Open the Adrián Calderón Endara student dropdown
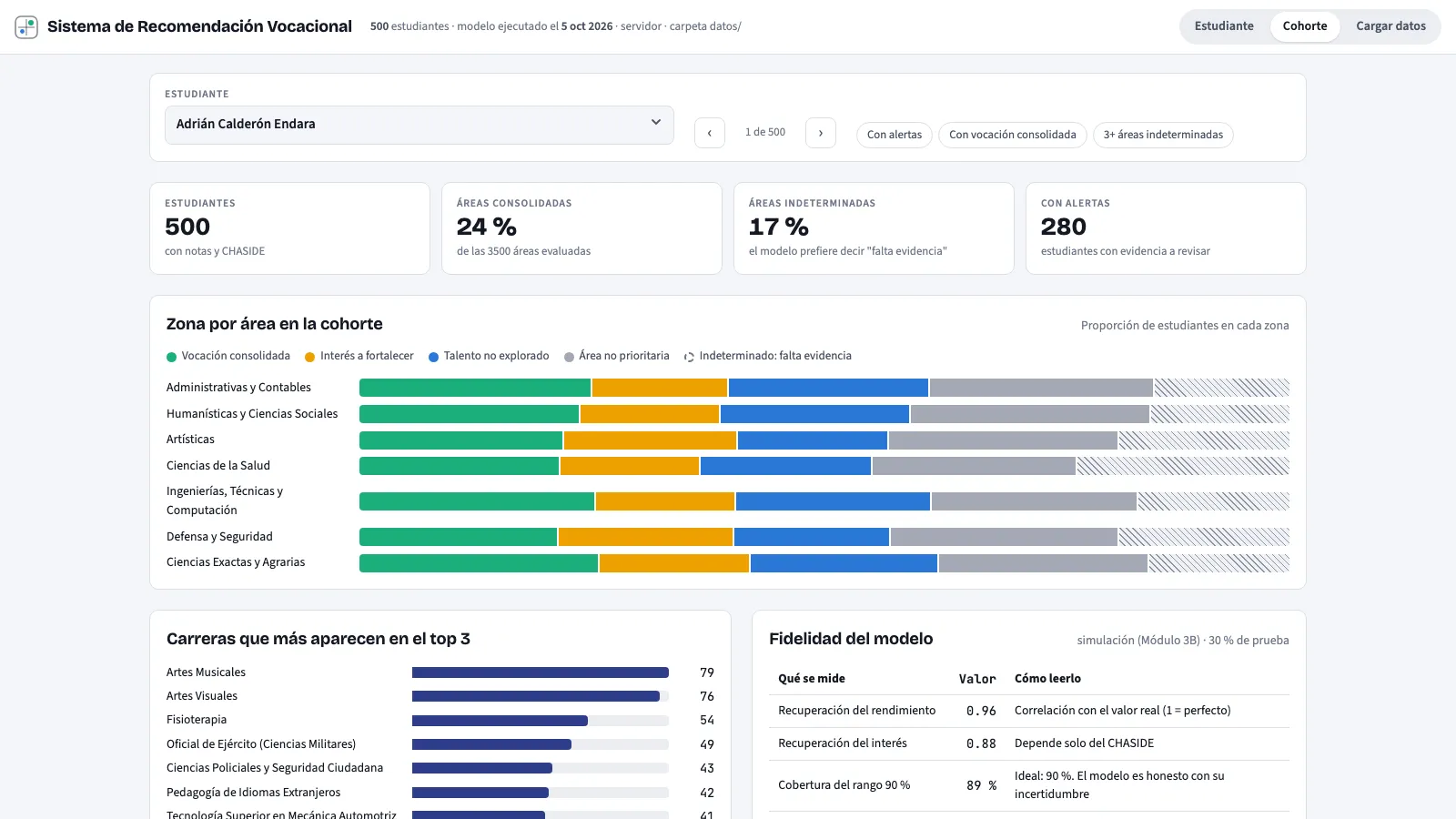The image size is (1456, 819). (420, 125)
